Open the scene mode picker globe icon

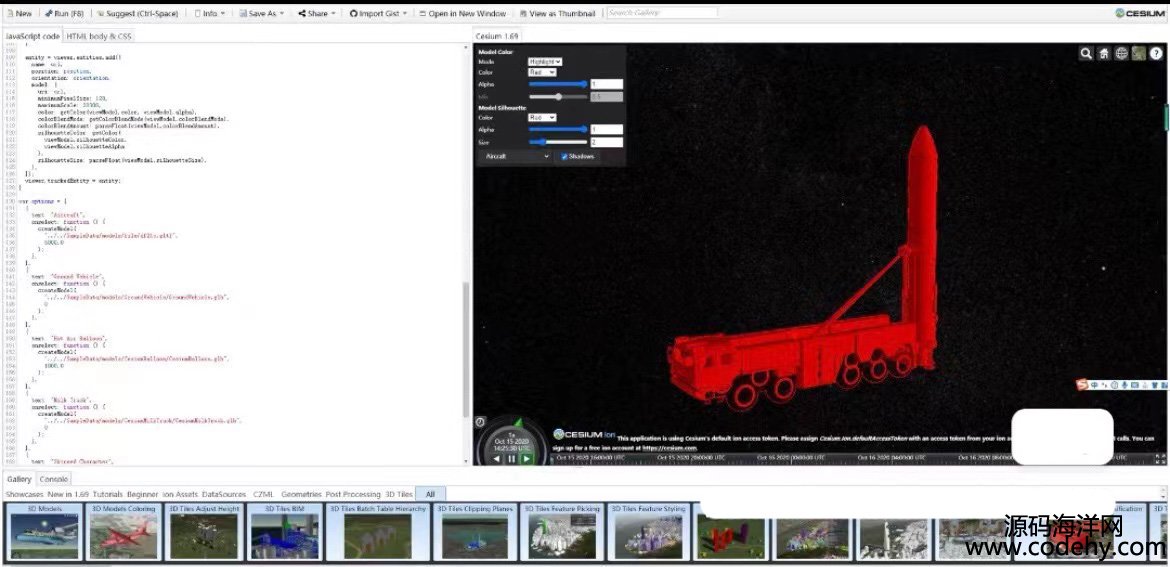click(x=1121, y=54)
